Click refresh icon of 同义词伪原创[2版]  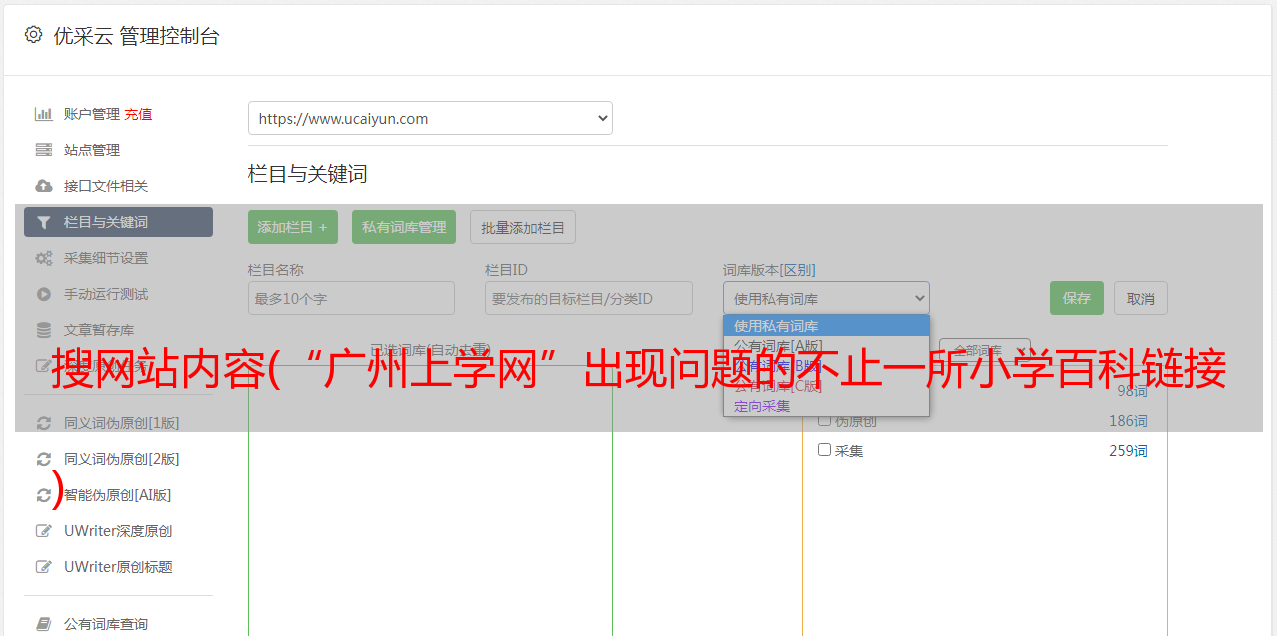[x=43, y=459]
